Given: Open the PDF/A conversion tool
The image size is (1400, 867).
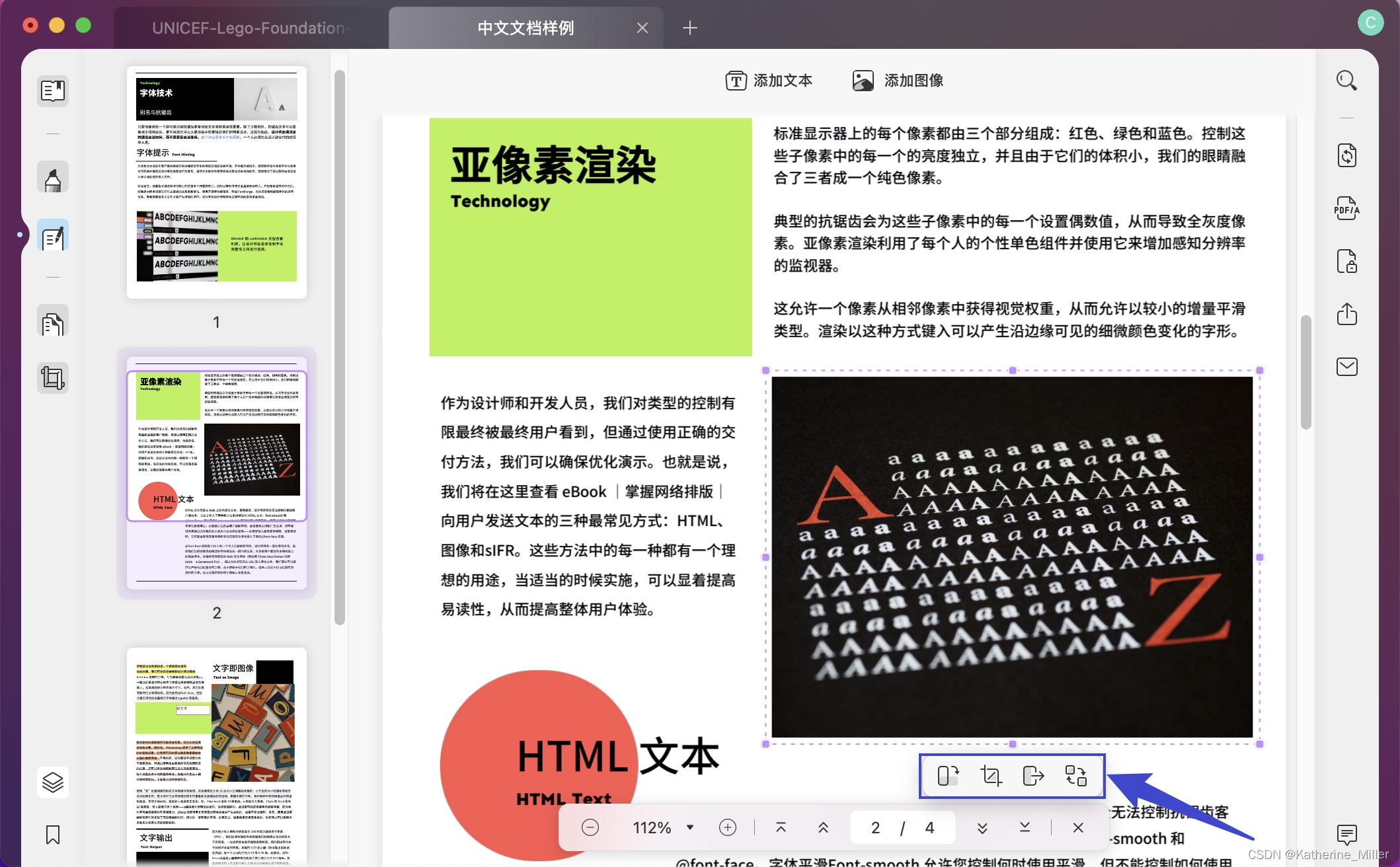Looking at the screenshot, I should pos(1346,209).
